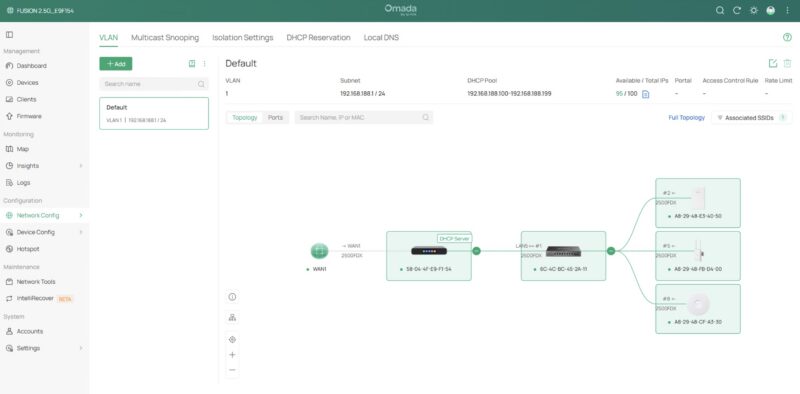This screenshot has height=394, width=800.
Task: Click the DHCP Server tag
Action: point(454,238)
